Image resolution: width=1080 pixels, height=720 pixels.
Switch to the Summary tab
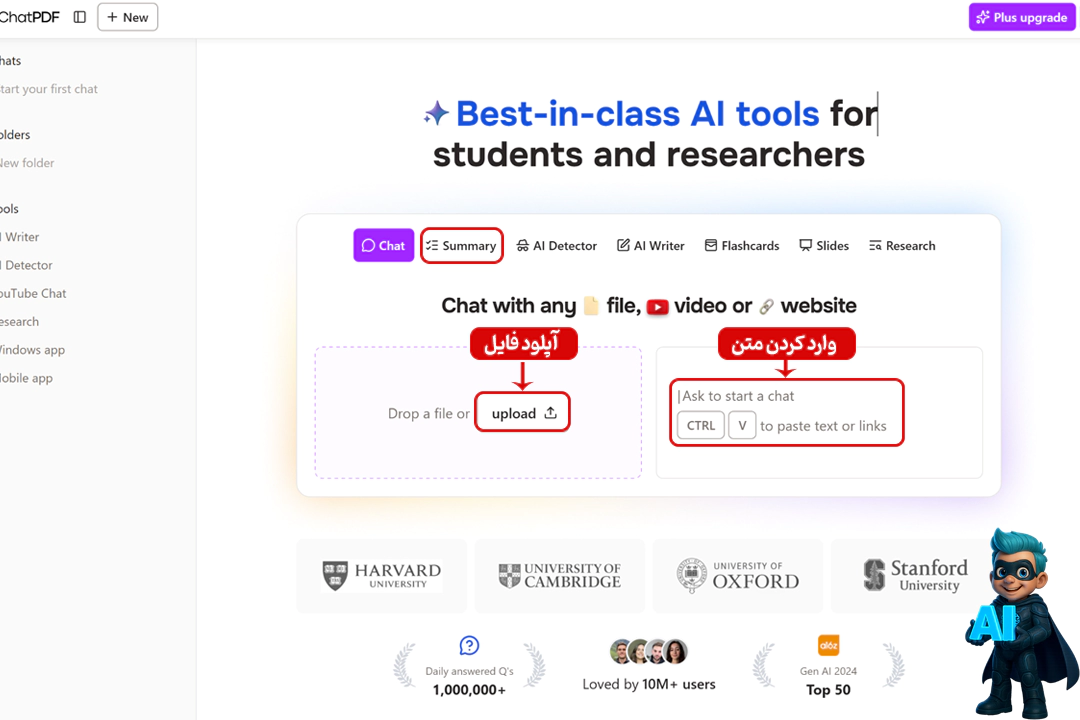click(x=462, y=245)
